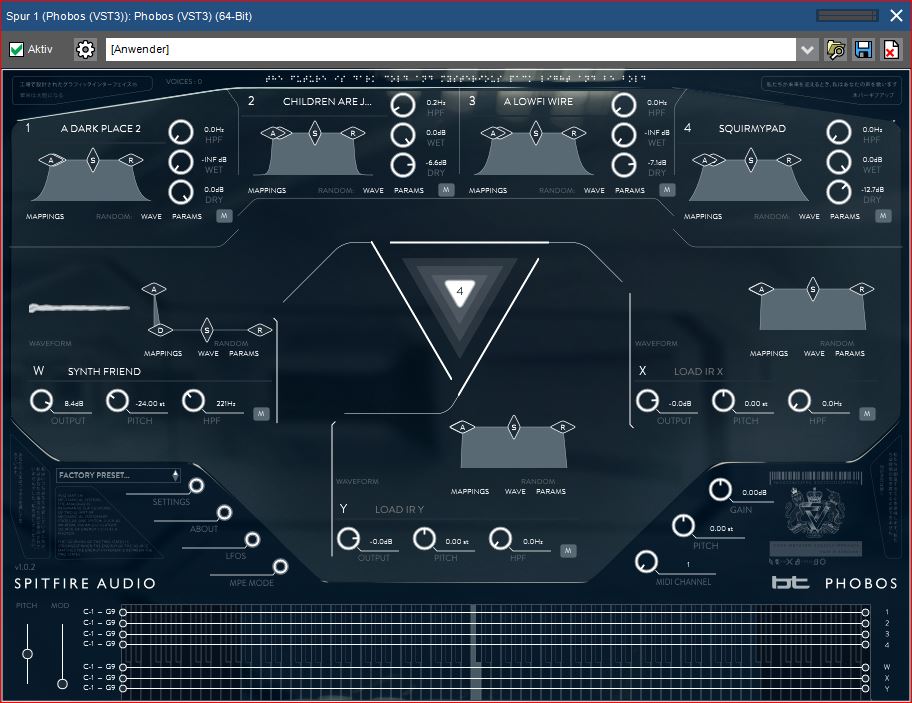Select the A attack handle on convolver X envelope
912x703 pixels.
pyautogui.click(x=761, y=289)
